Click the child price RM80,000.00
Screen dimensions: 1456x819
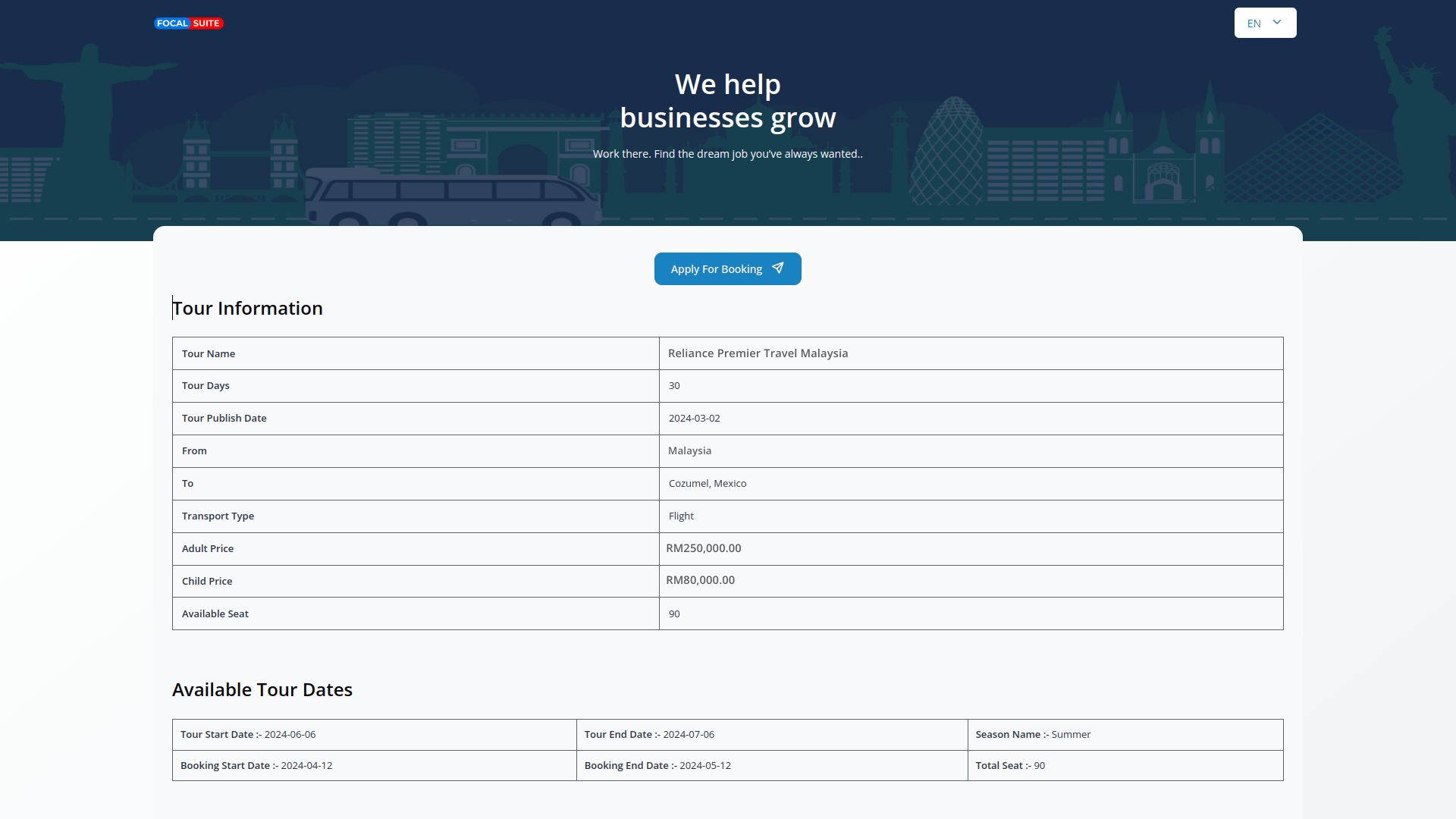700,580
